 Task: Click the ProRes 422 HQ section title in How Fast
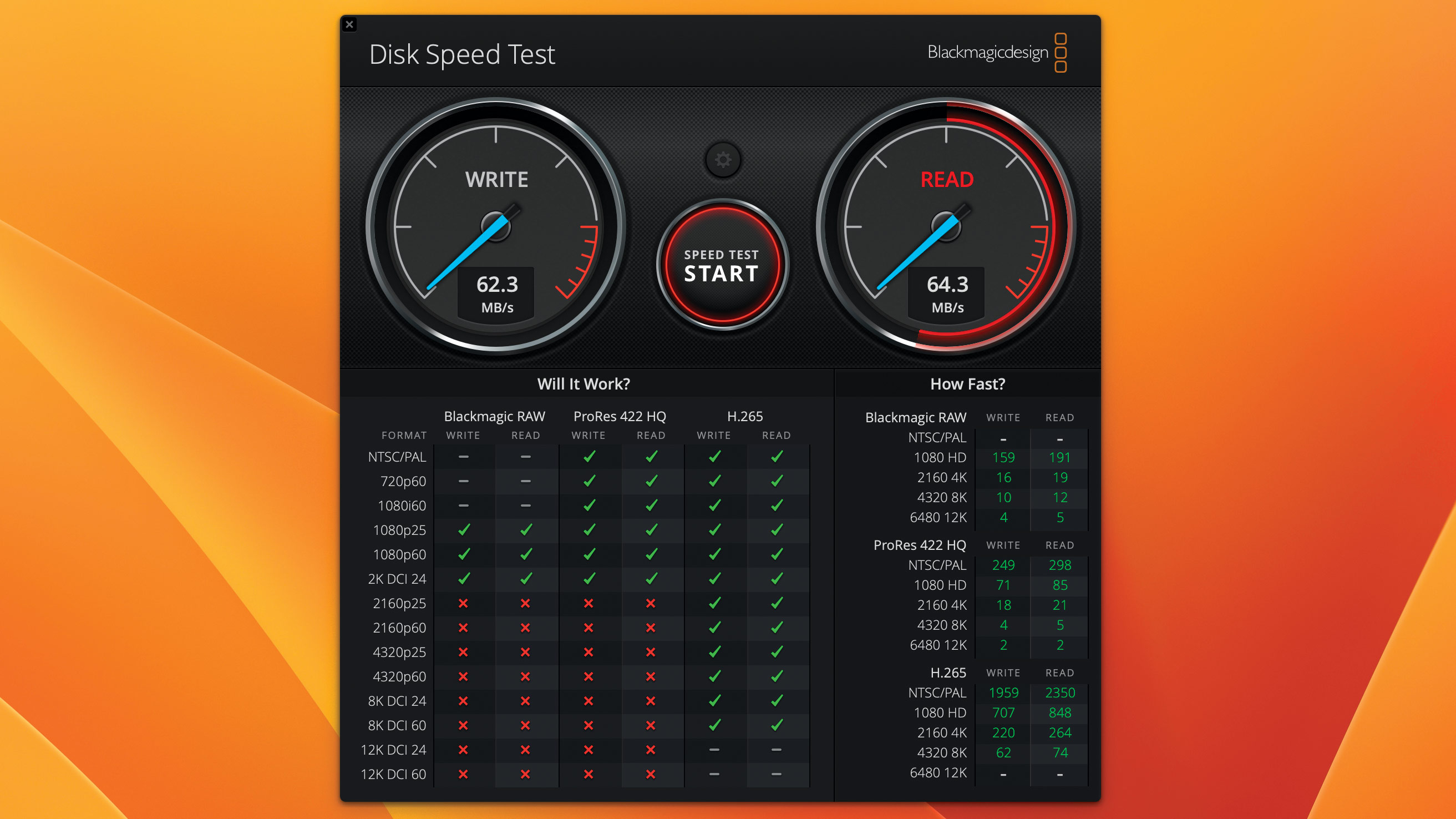pyautogui.click(x=920, y=545)
